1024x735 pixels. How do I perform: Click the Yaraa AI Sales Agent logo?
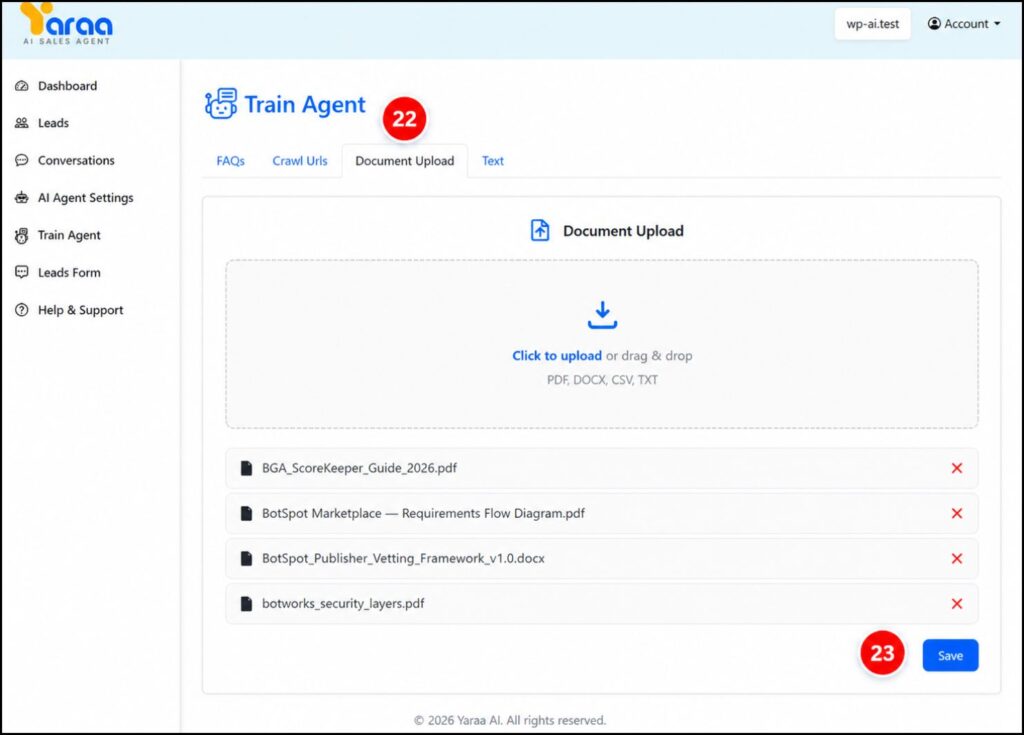click(x=66, y=24)
